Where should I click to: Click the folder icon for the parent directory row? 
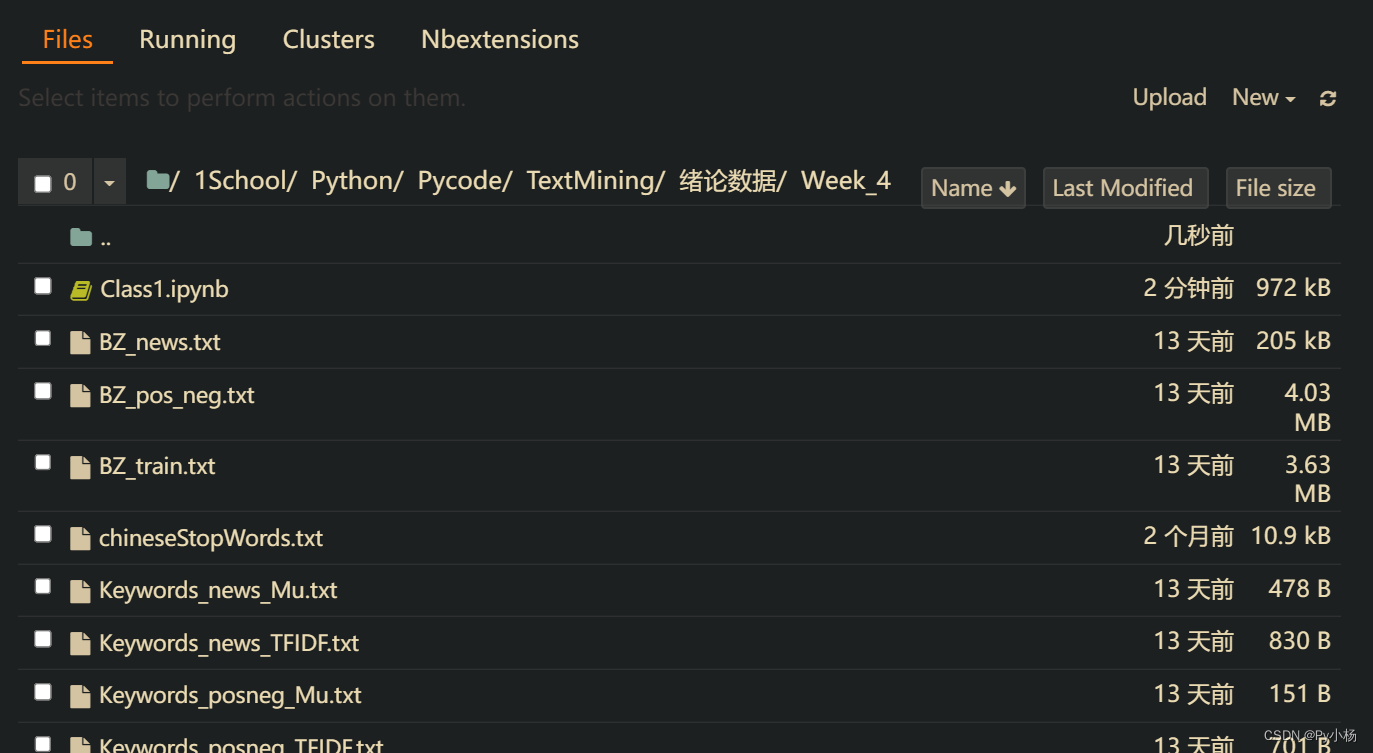(x=80, y=236)
